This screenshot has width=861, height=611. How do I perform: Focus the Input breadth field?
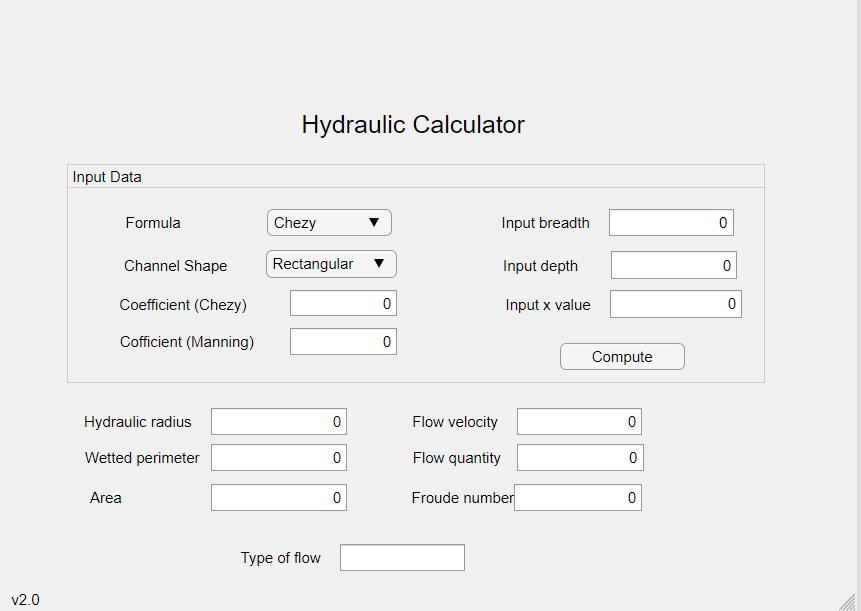671,223
